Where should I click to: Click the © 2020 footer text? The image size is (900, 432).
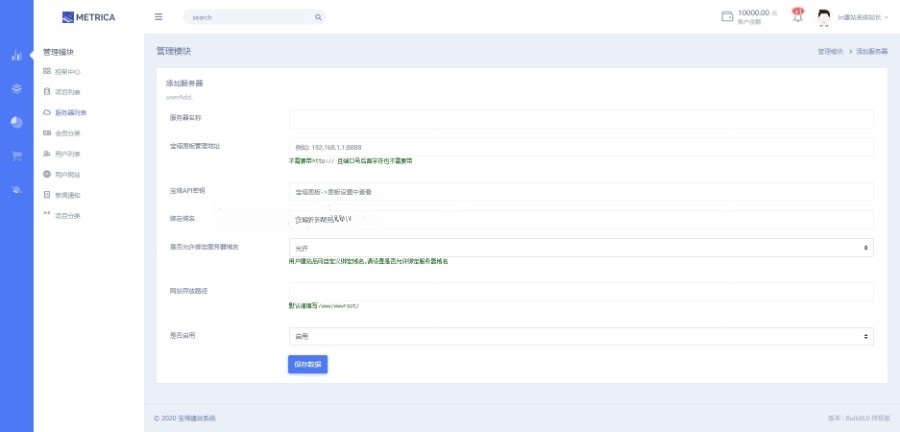pyautogui.click(x=185, y=419)
